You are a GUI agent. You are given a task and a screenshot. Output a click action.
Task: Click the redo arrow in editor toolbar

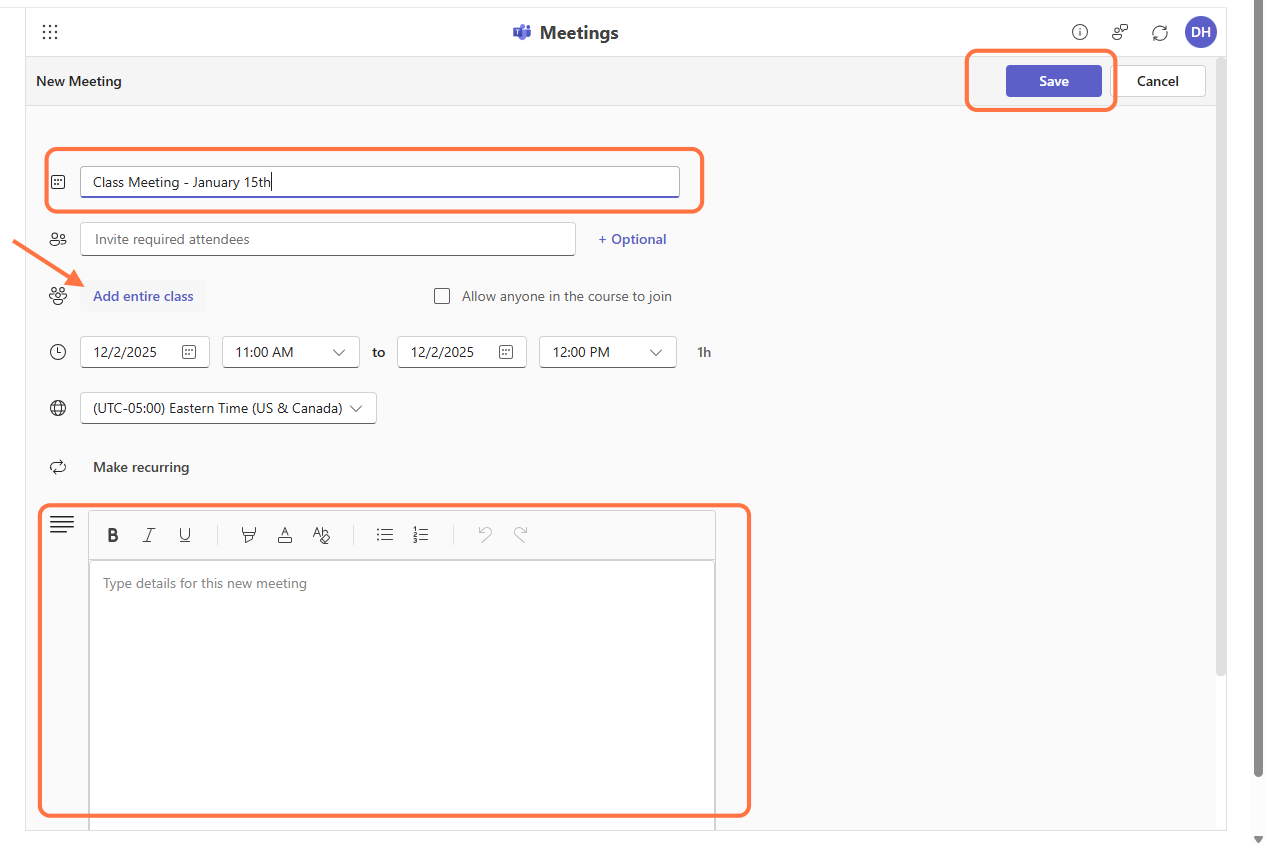point(521,535)
